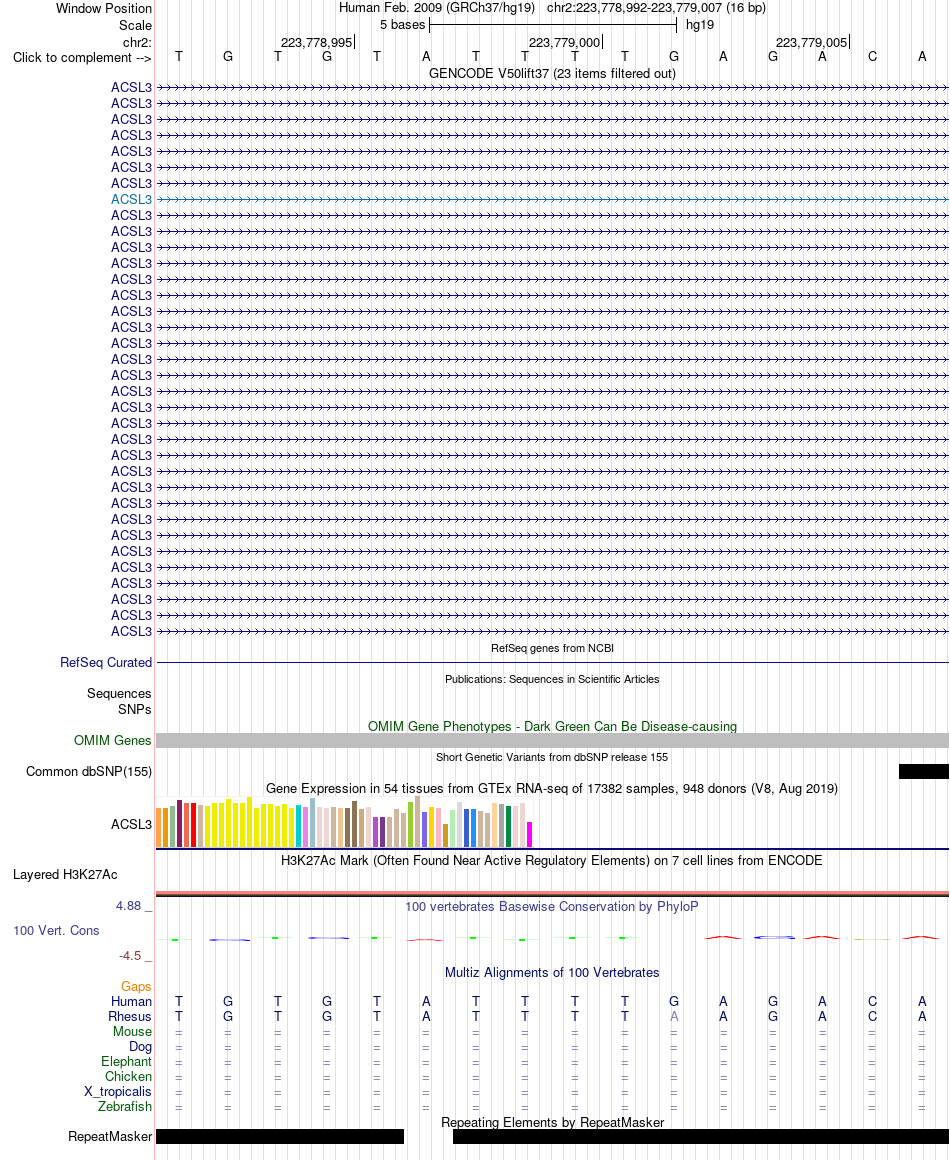950x1160 pixels.
Task: Click the ACSL3 GTEx expression bar chart
Action: pyautogui.click(x=344, y=822)
